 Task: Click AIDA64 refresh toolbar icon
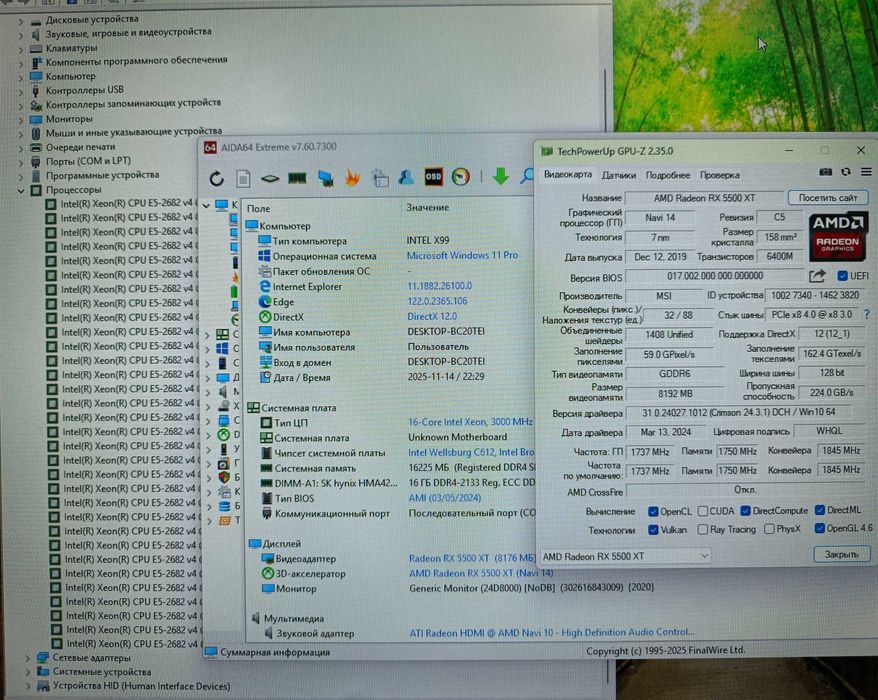[x=217, y=179]
